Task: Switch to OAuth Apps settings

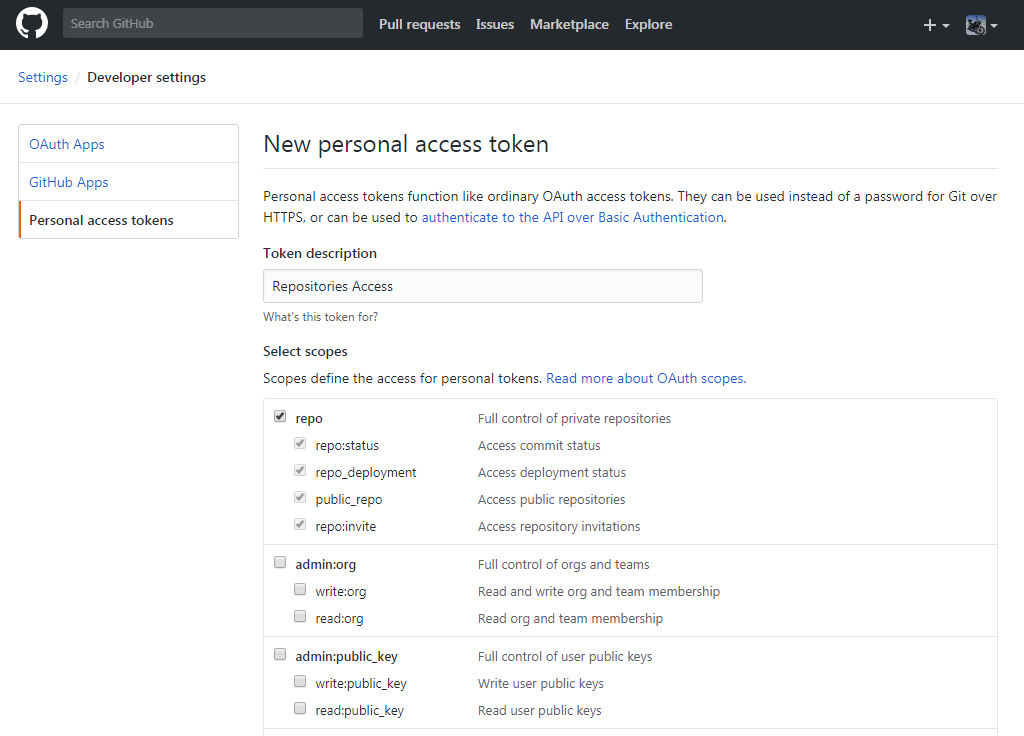Action: click(x=66, y=143)
